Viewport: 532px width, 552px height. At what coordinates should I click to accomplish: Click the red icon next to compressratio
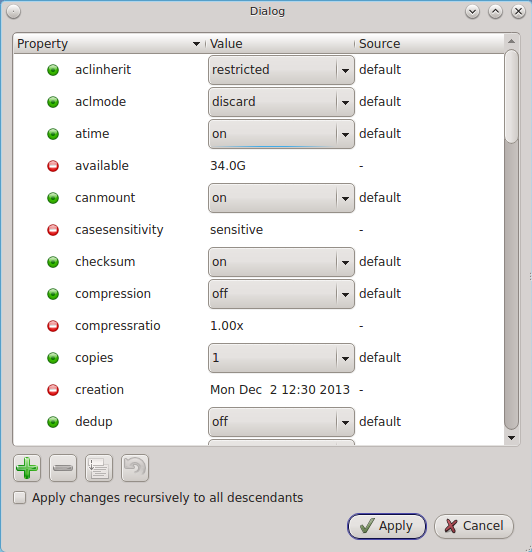(x=53, y=326)
